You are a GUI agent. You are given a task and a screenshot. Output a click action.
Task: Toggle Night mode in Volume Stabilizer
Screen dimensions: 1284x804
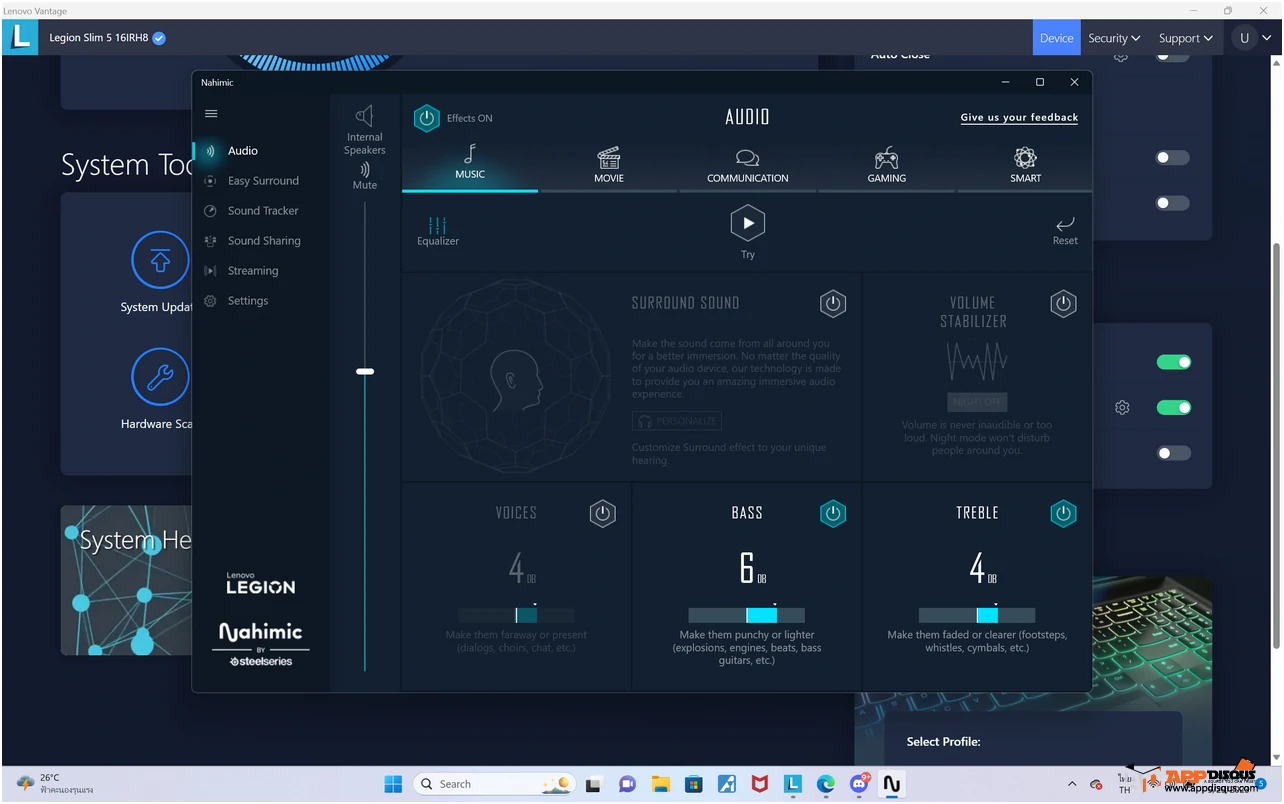977,402
